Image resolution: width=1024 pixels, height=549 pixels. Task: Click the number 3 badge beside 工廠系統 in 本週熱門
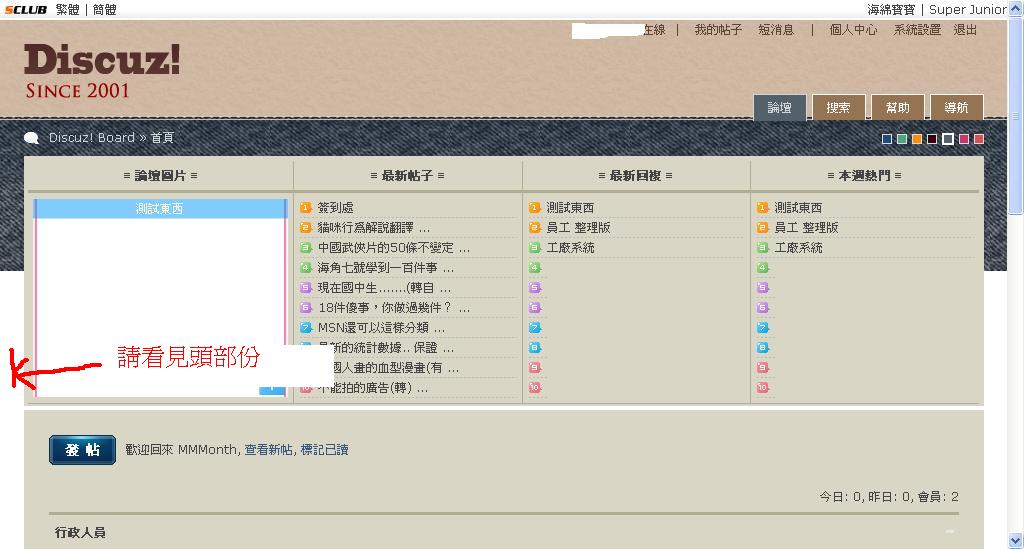(763, 248)
